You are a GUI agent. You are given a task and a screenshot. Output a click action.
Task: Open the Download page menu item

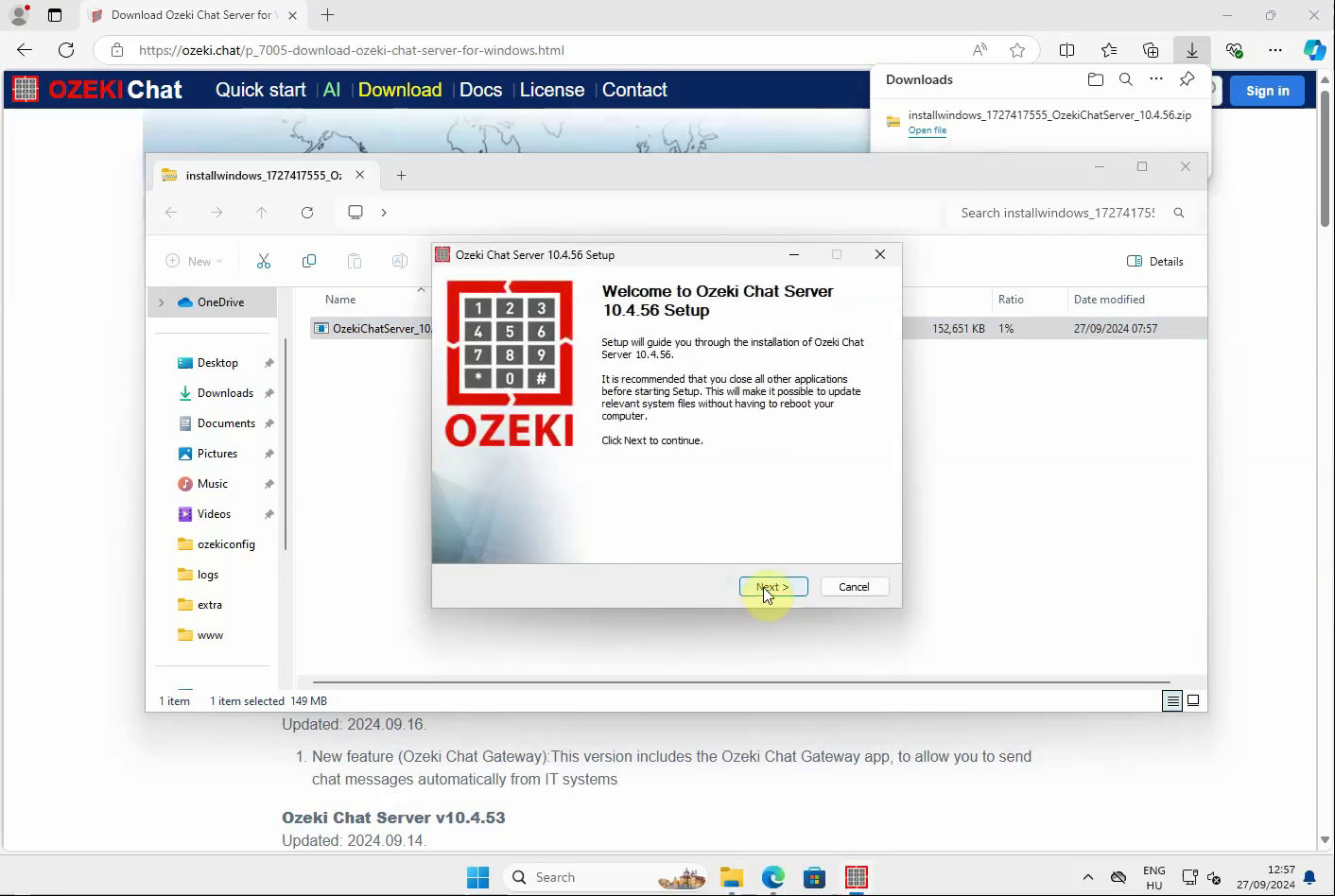click(x=400, y=90)
